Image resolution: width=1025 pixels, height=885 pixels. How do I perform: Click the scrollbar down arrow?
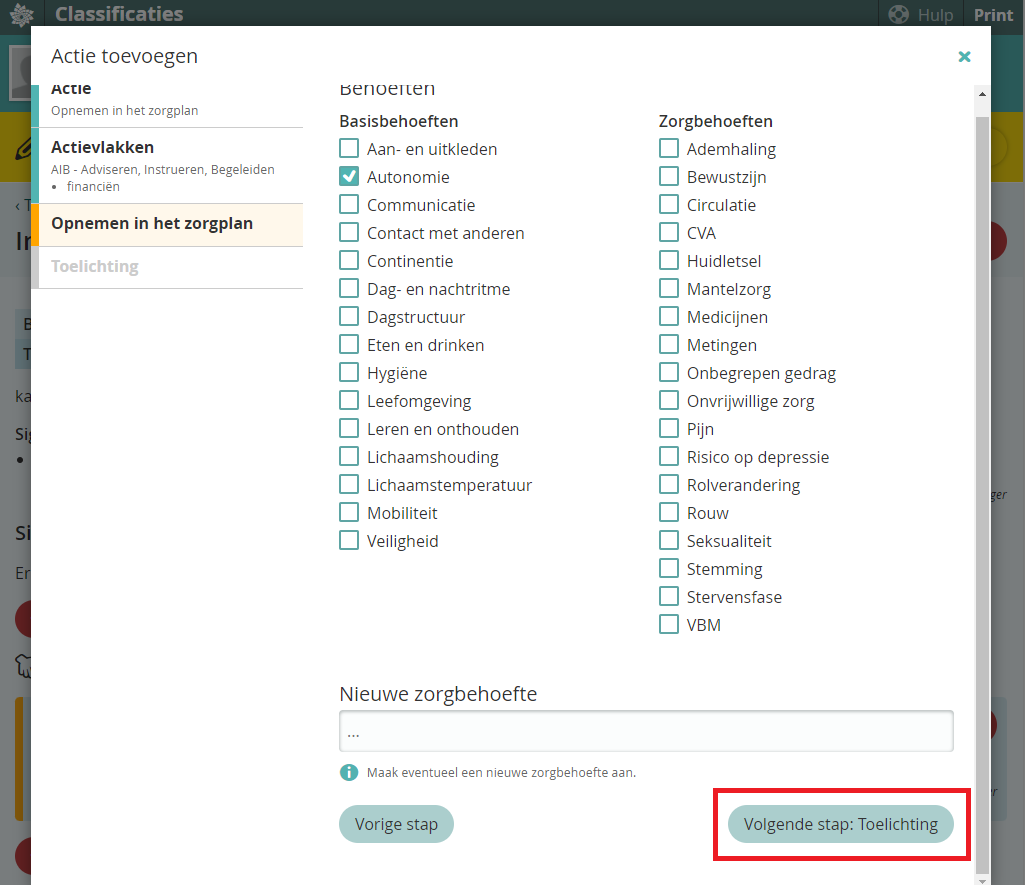(982, 879)
